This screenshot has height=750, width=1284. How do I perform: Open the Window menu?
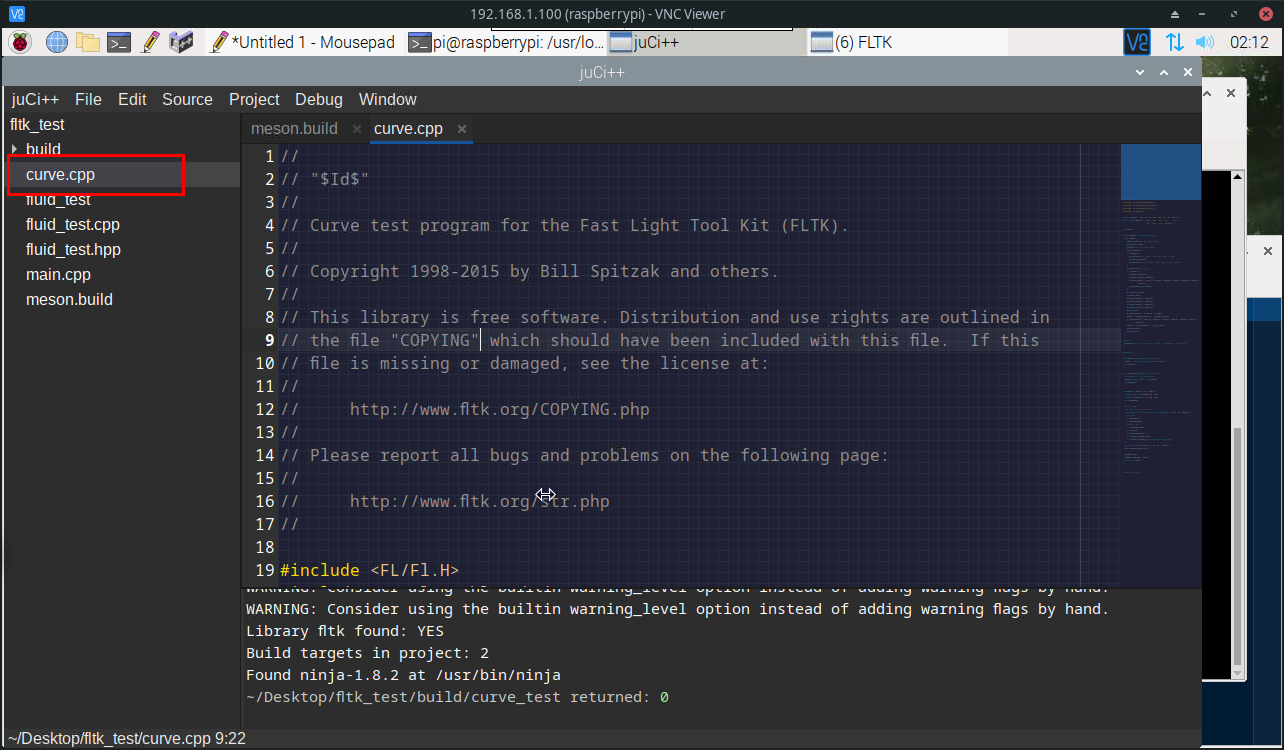pyautogui.click(x=387, y=99)
